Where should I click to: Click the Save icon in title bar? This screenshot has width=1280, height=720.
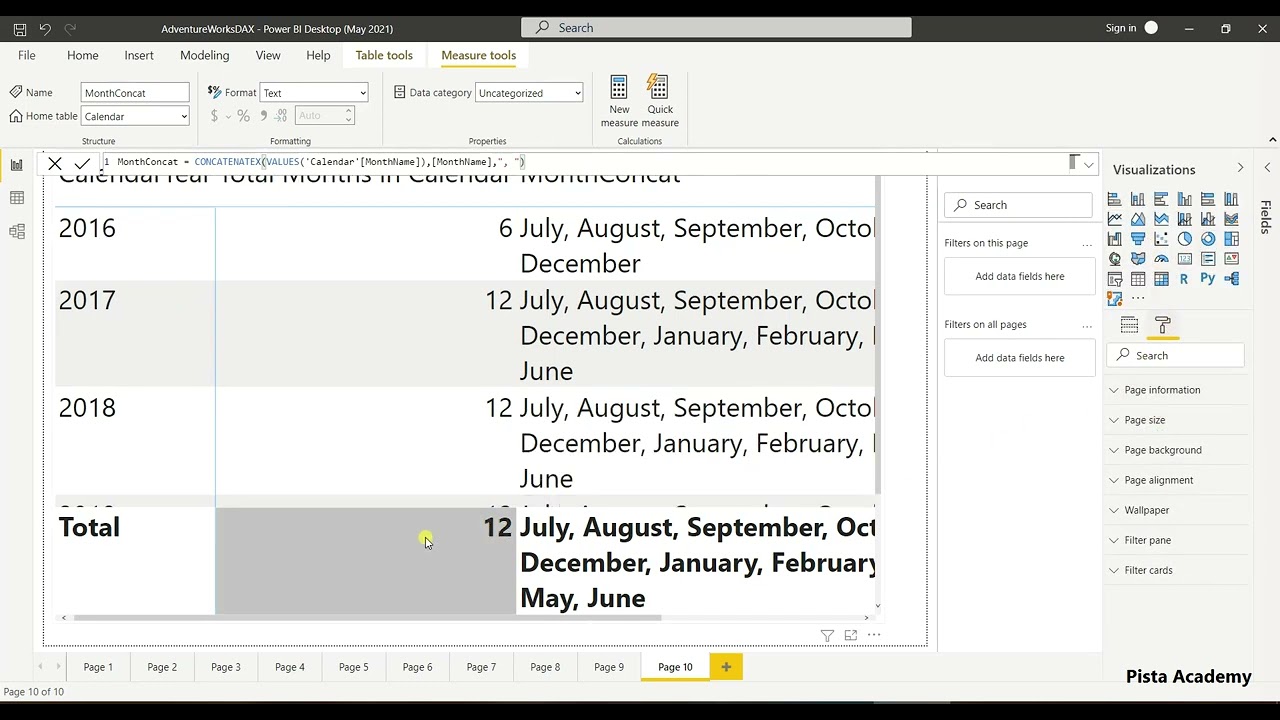[19, 29]
